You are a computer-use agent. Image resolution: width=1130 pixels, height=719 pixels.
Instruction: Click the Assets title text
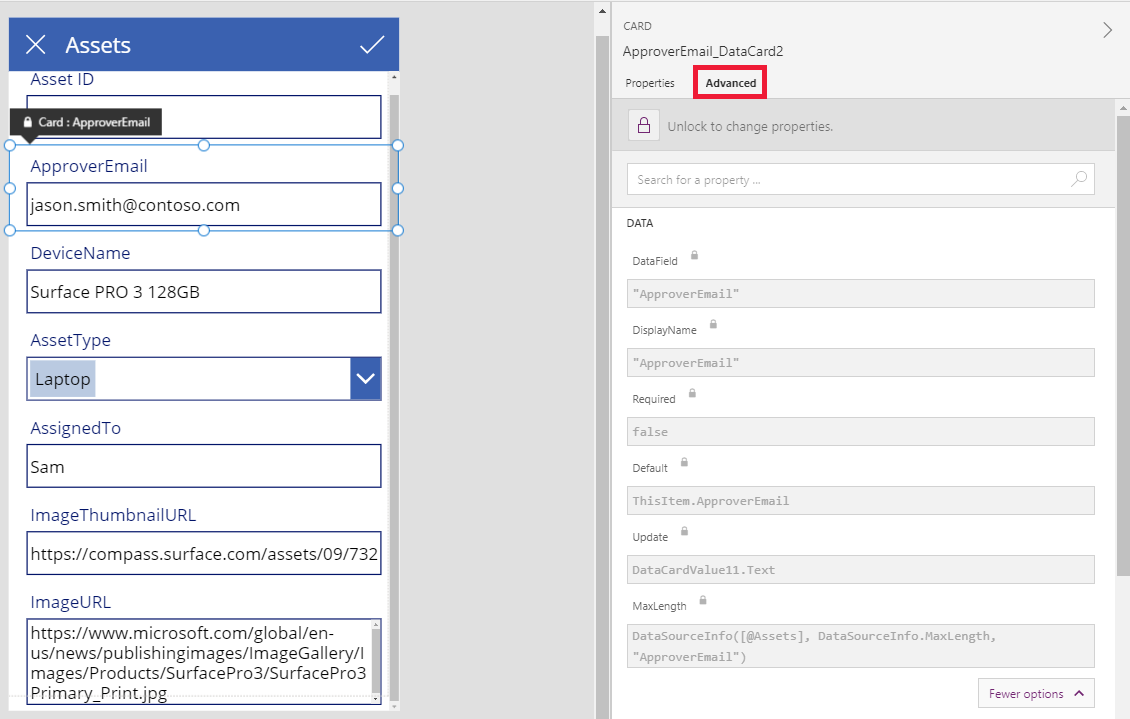click(98, 45)
